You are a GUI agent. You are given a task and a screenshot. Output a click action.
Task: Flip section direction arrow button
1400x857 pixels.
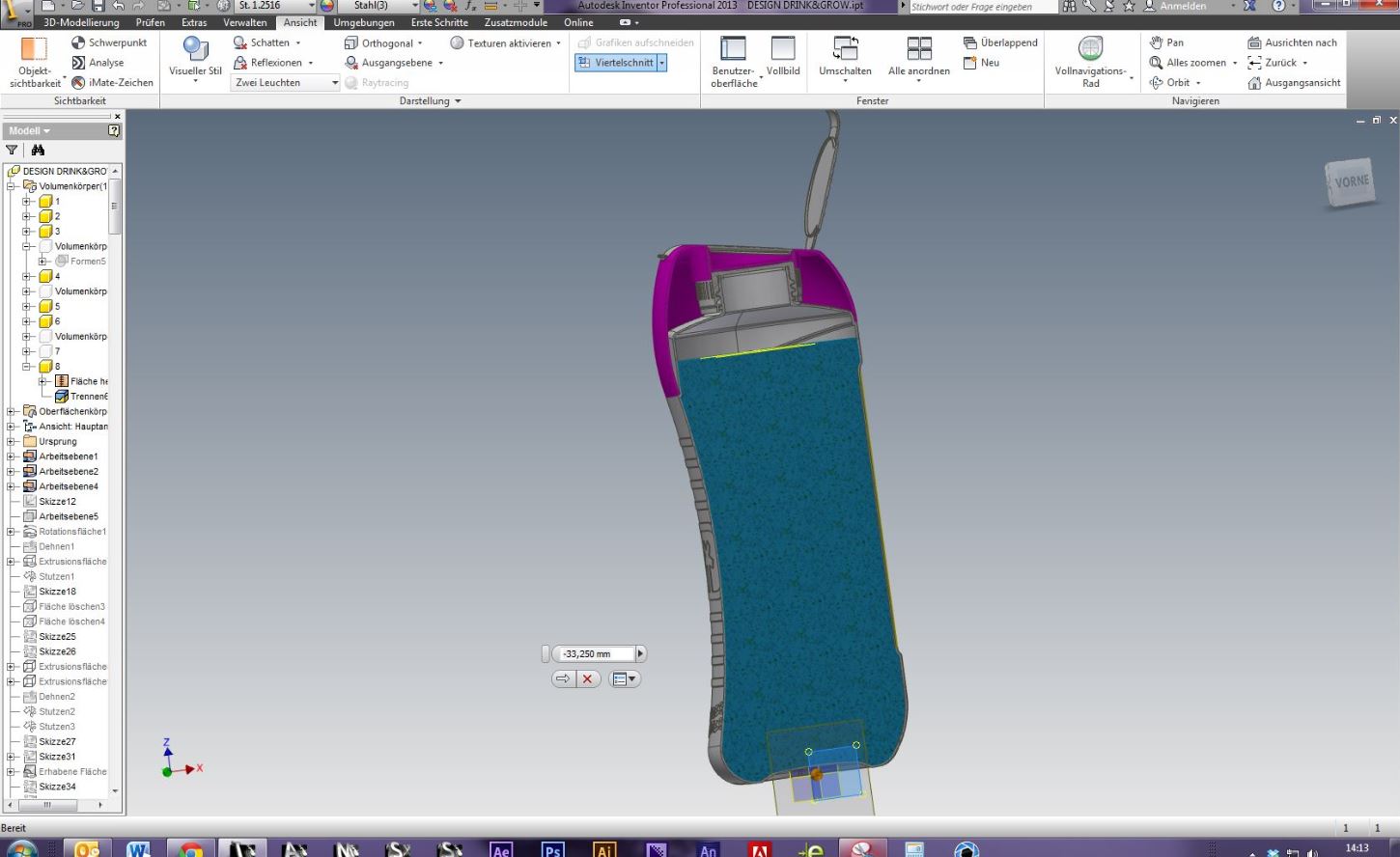tap(563, 679)
